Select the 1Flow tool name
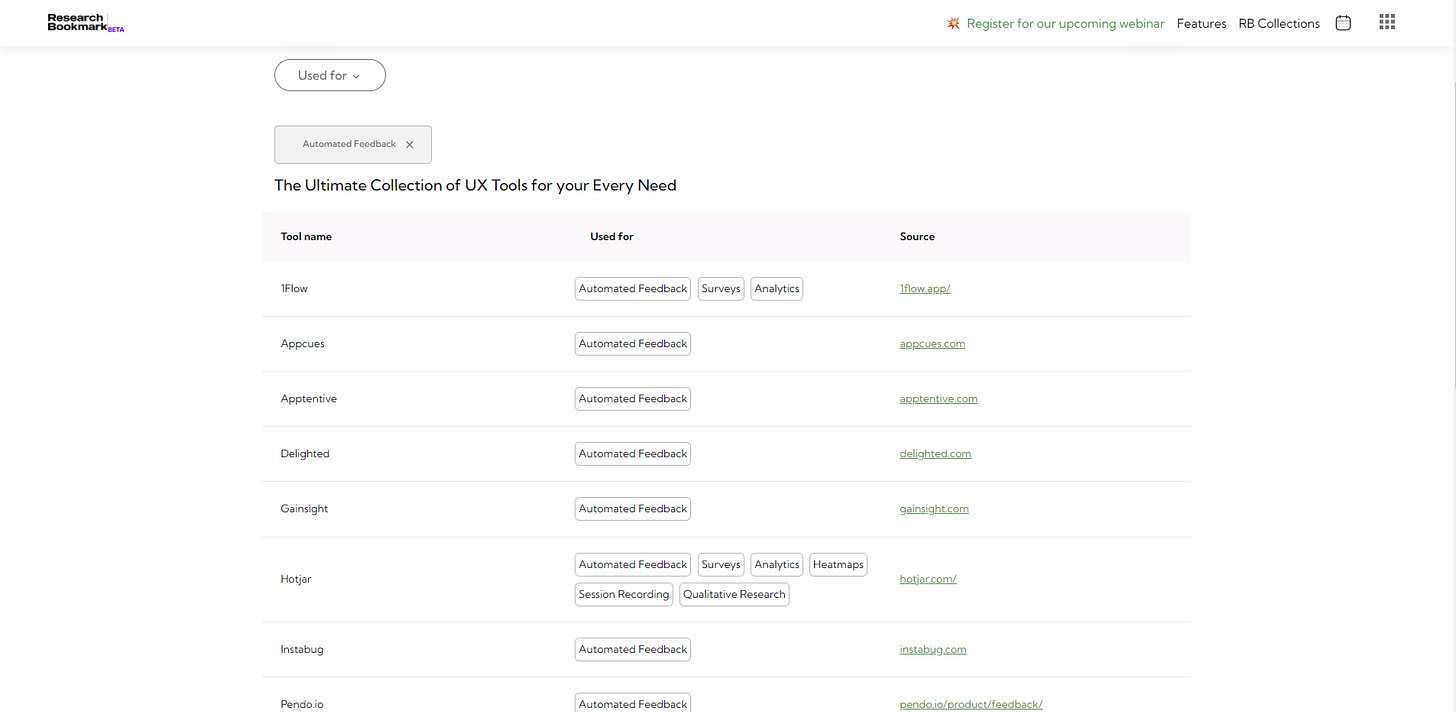The width and height of the screenshot is (1456, 712). (x=294, y=288)
